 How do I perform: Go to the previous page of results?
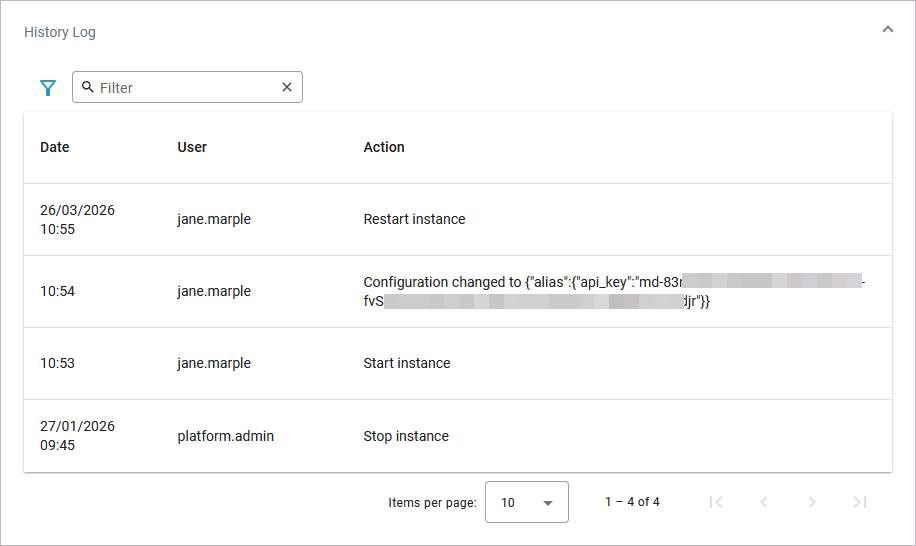click(x=764, y=502)
